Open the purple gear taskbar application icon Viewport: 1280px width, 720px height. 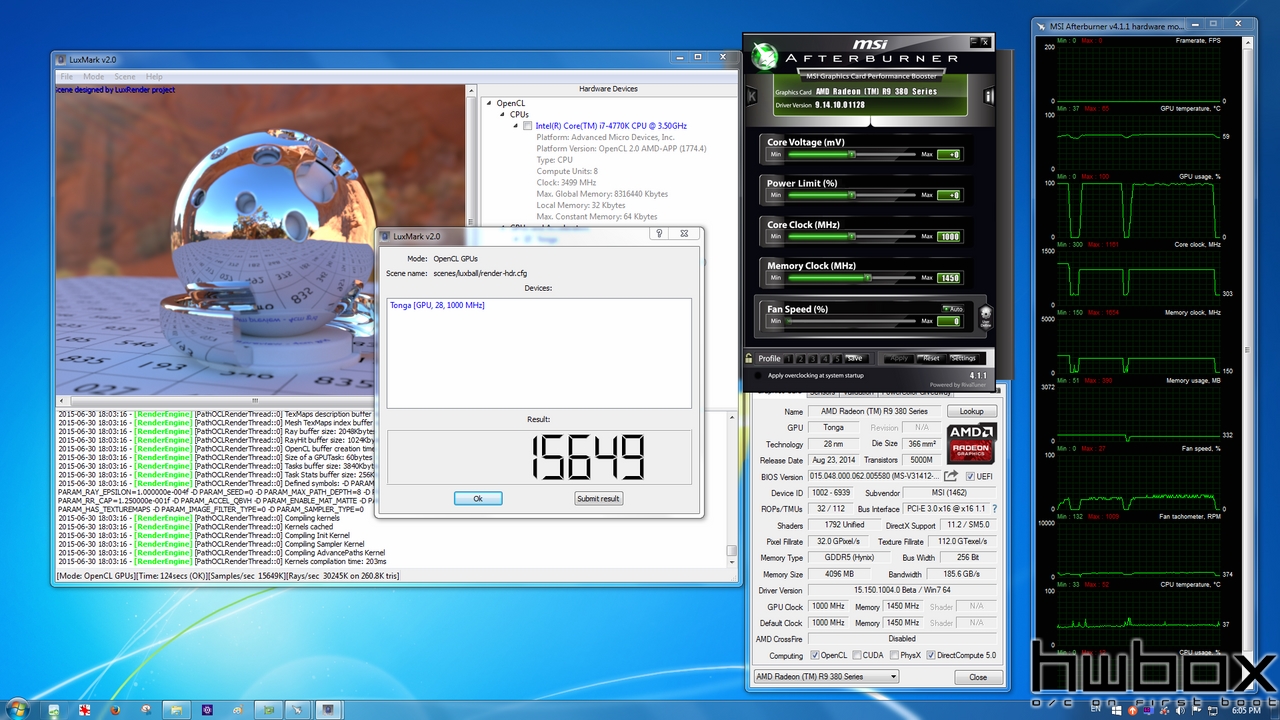pyautogui.click(x=207, y=709)
